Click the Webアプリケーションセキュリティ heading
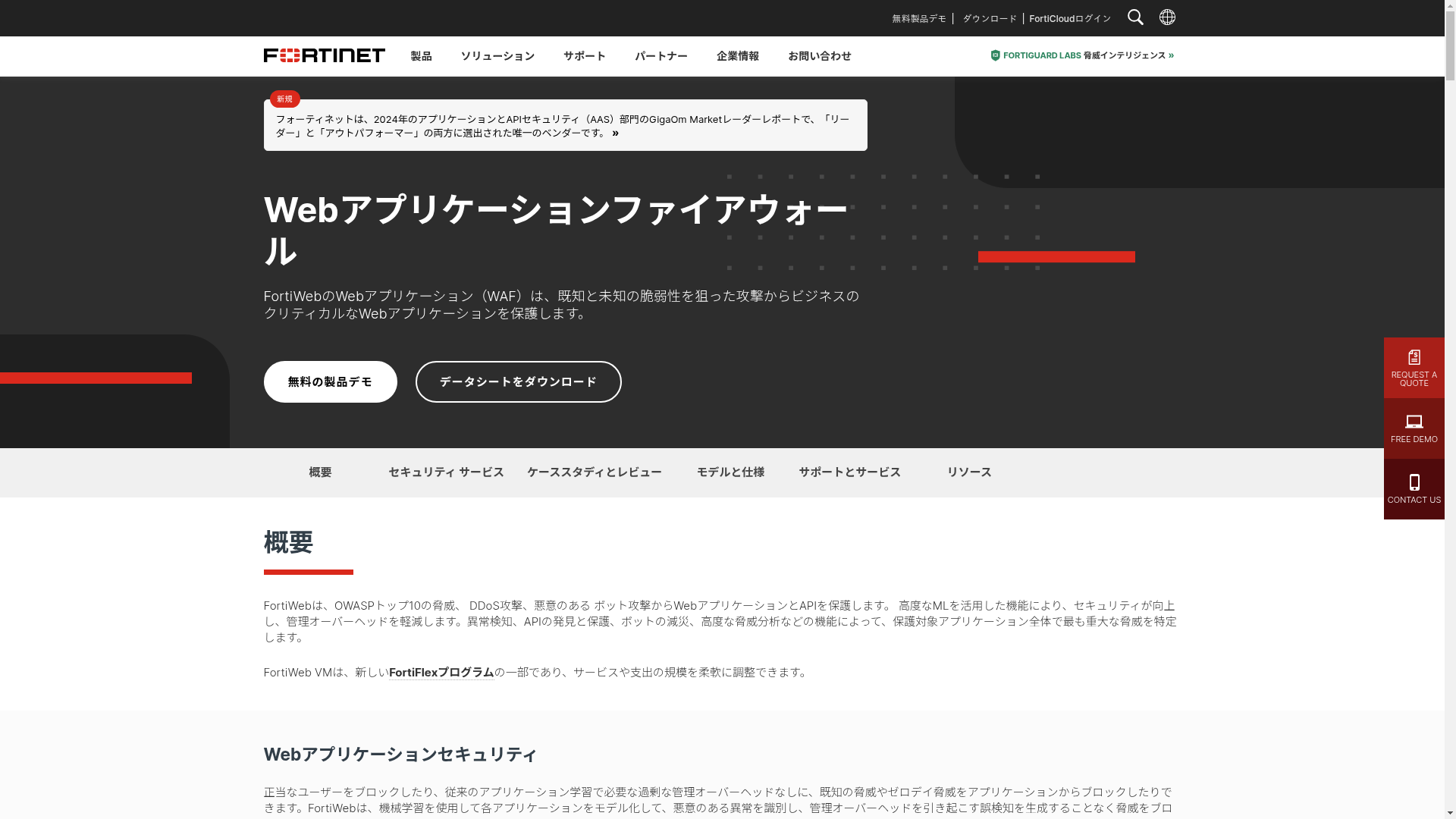 click(x=400, y=755)
